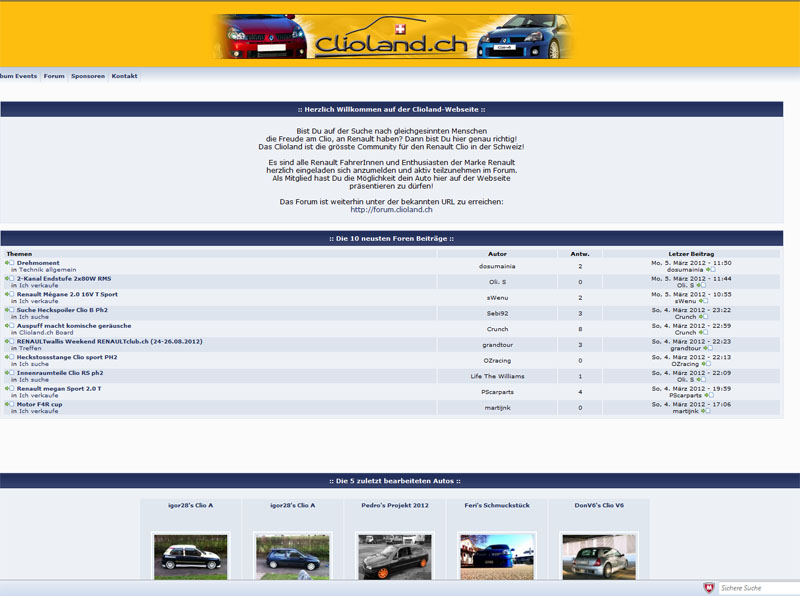Open Auspuff macht komische geräusche thread
This screenshot has width=800, height=596.
pos(74,326)
